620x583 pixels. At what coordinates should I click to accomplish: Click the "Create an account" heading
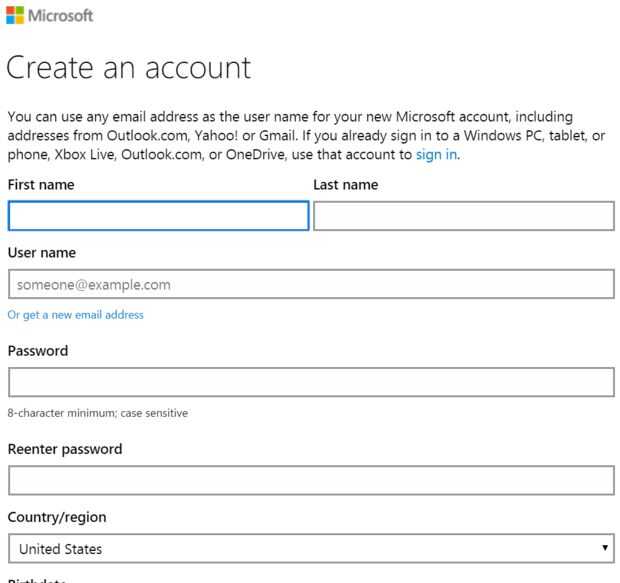(128, 68)
